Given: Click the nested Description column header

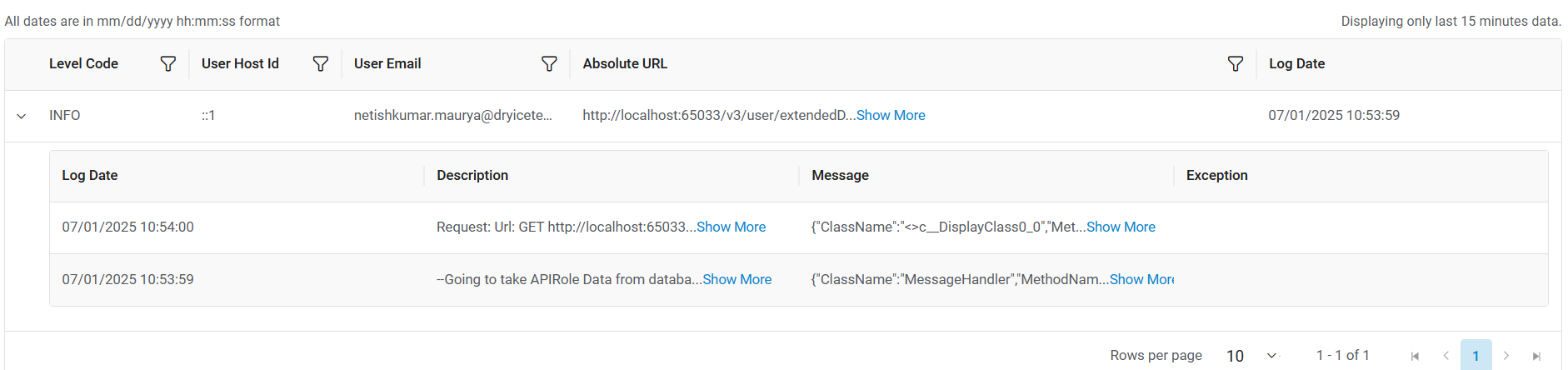Looking at the screenshot, I should 472,176.
